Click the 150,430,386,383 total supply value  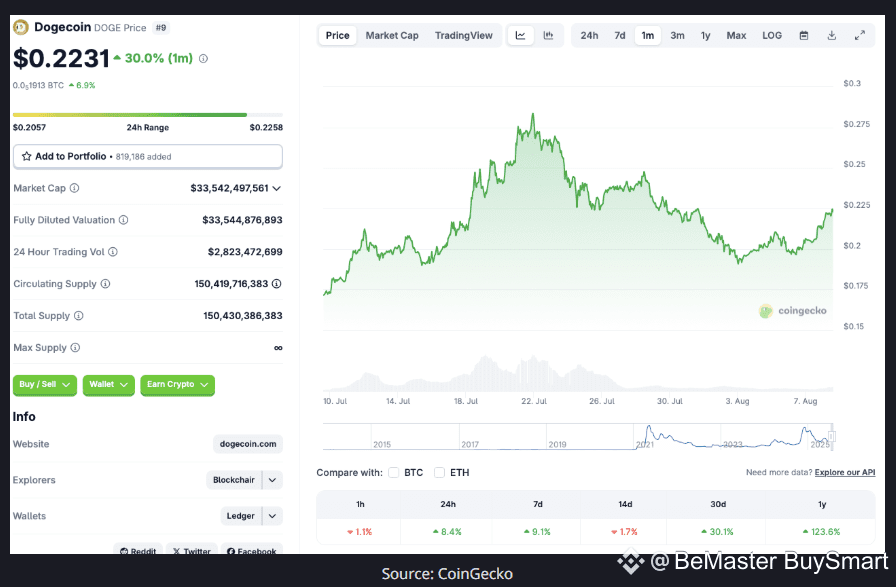[x=243, y=316]
